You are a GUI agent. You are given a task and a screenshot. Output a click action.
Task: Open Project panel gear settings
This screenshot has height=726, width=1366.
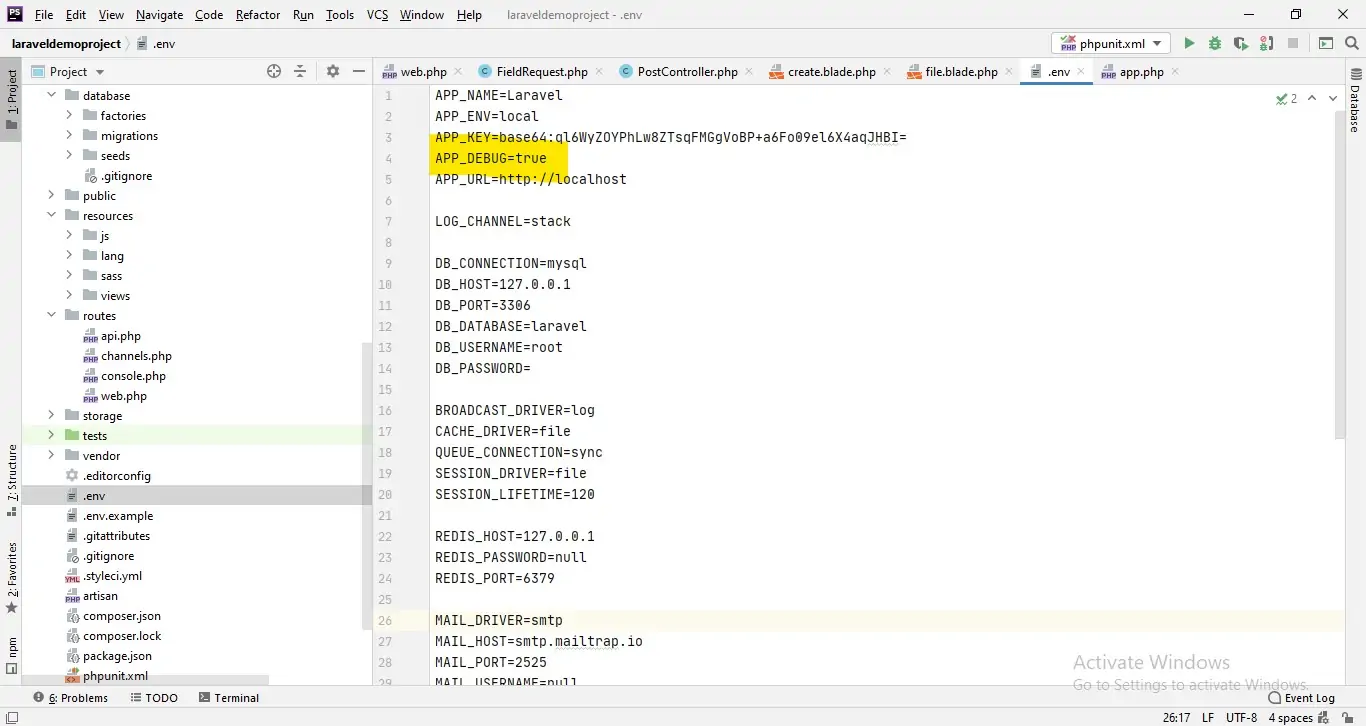click(x=333, y=71)
